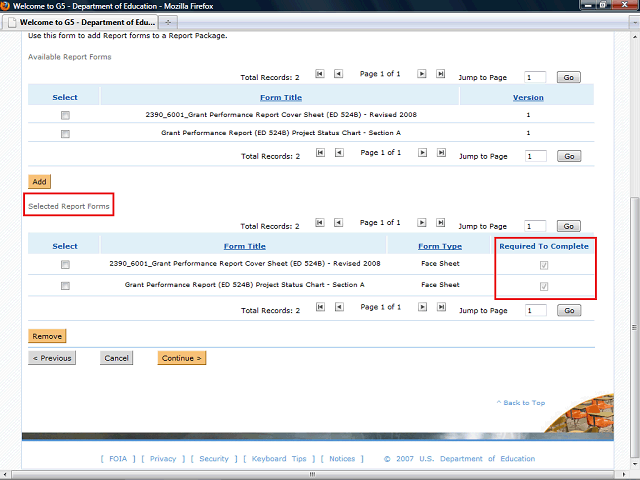Last-page arrow in pager just above Remove button
The image size is (640, 480).
pyautogui.click(x=441, y=307)
